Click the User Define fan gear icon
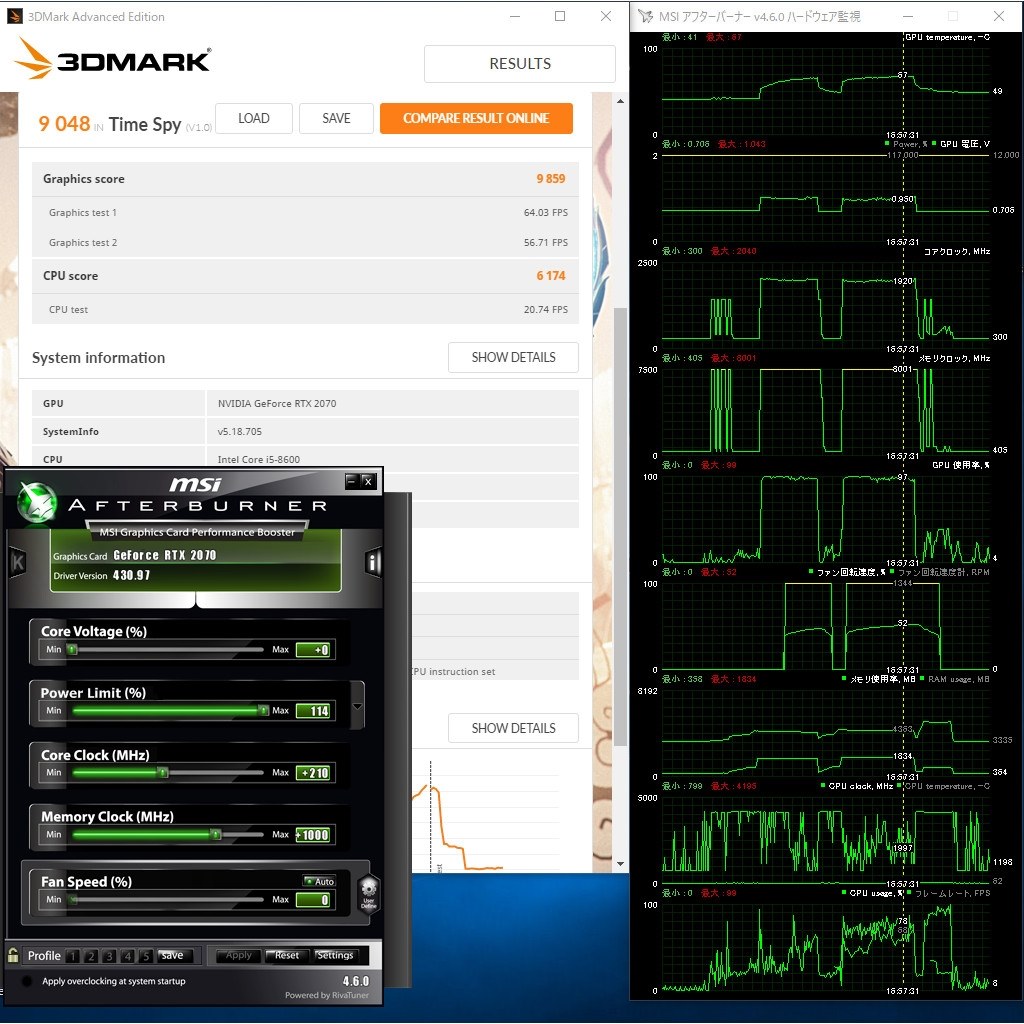Image resolution: width=1024 pixels, height=1024 pixels. pyautogui.click(x=369, y=893)
